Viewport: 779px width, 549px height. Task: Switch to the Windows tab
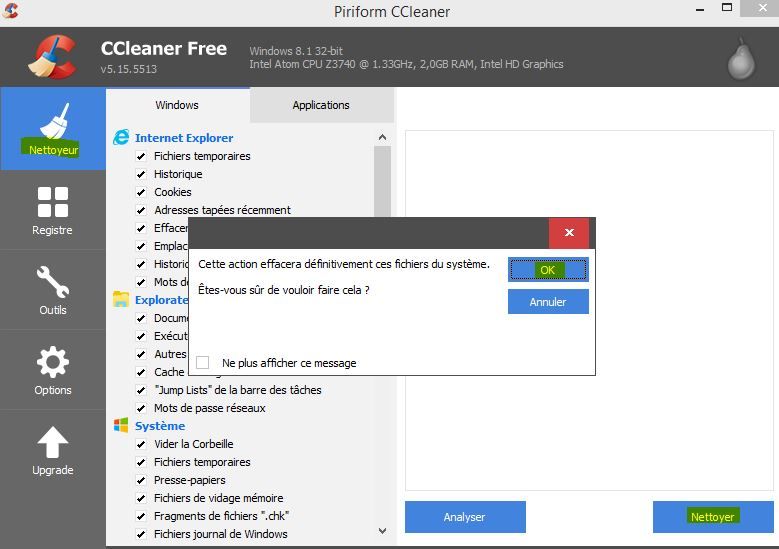177,105
